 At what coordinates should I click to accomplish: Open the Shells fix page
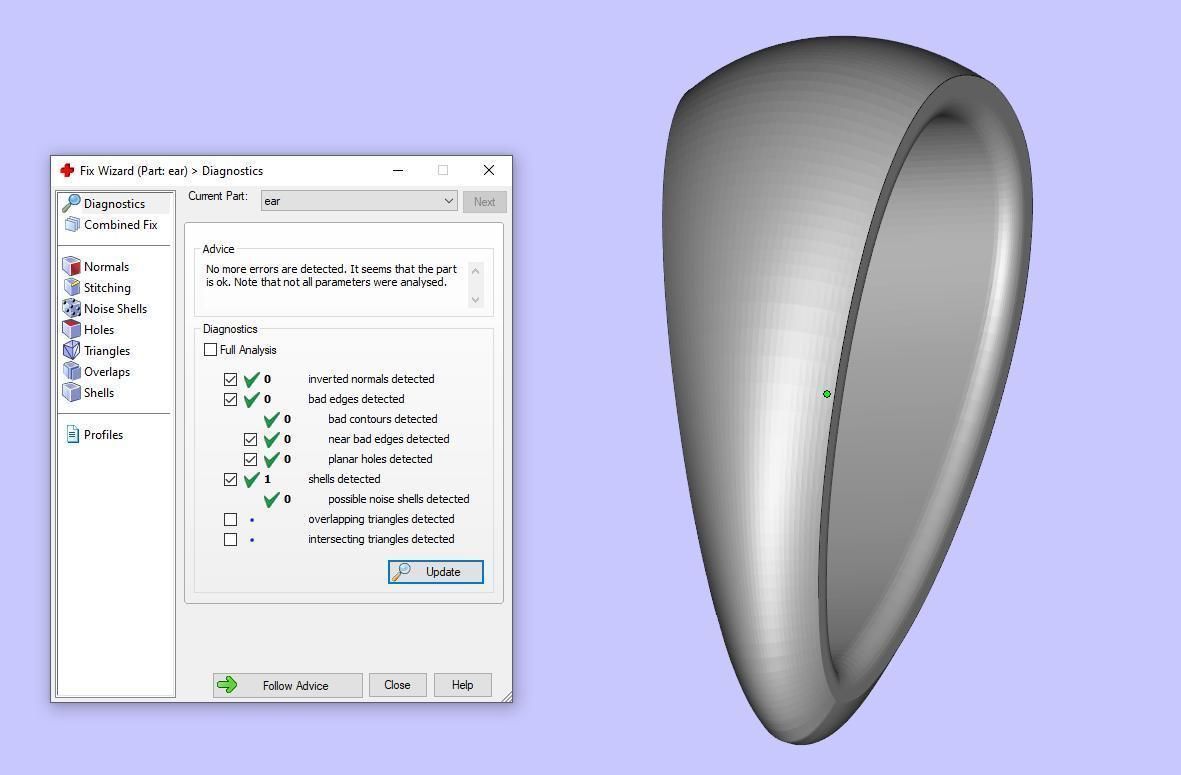[99, 393]
